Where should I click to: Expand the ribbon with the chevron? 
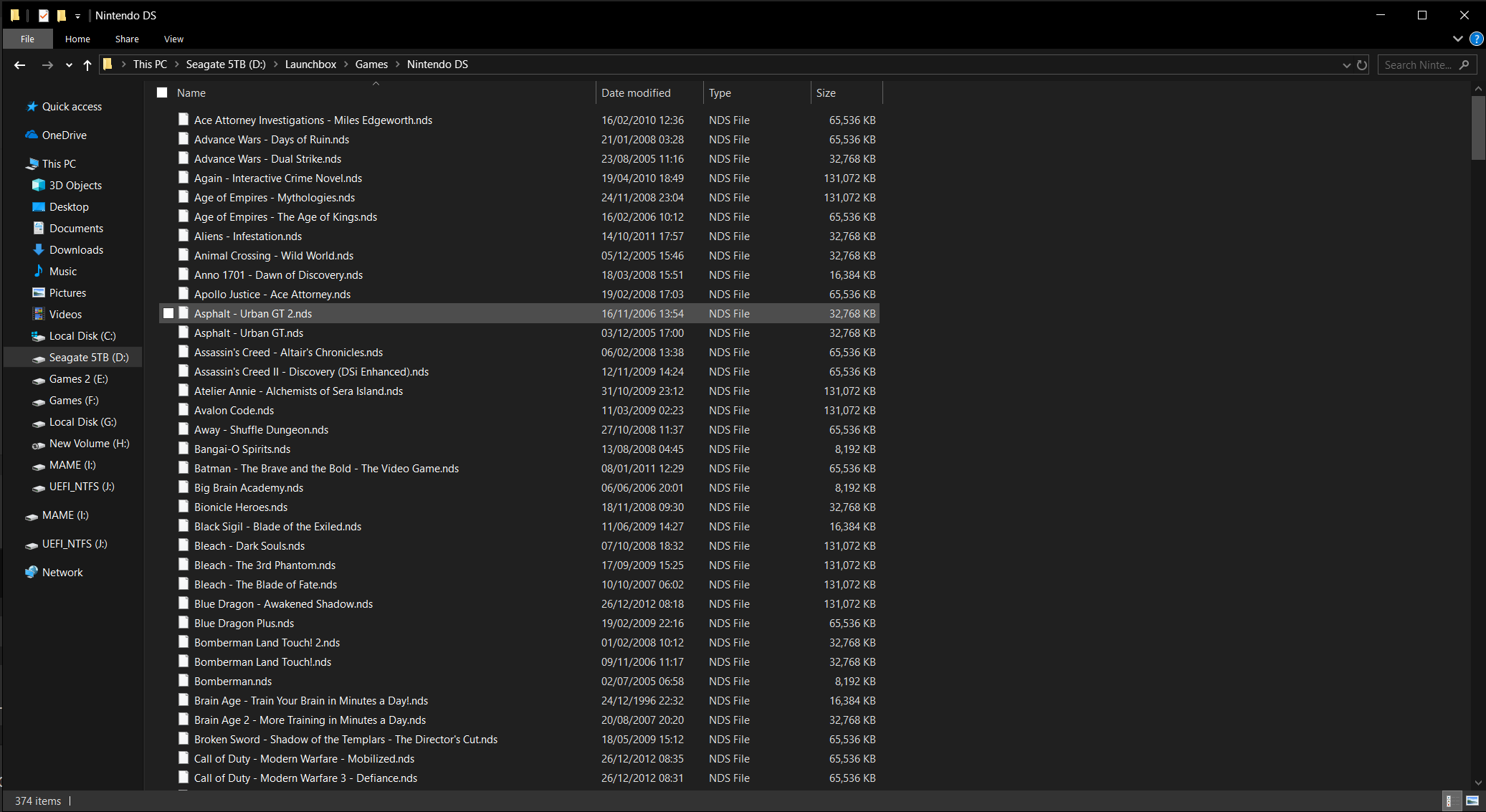[1457, 39]
